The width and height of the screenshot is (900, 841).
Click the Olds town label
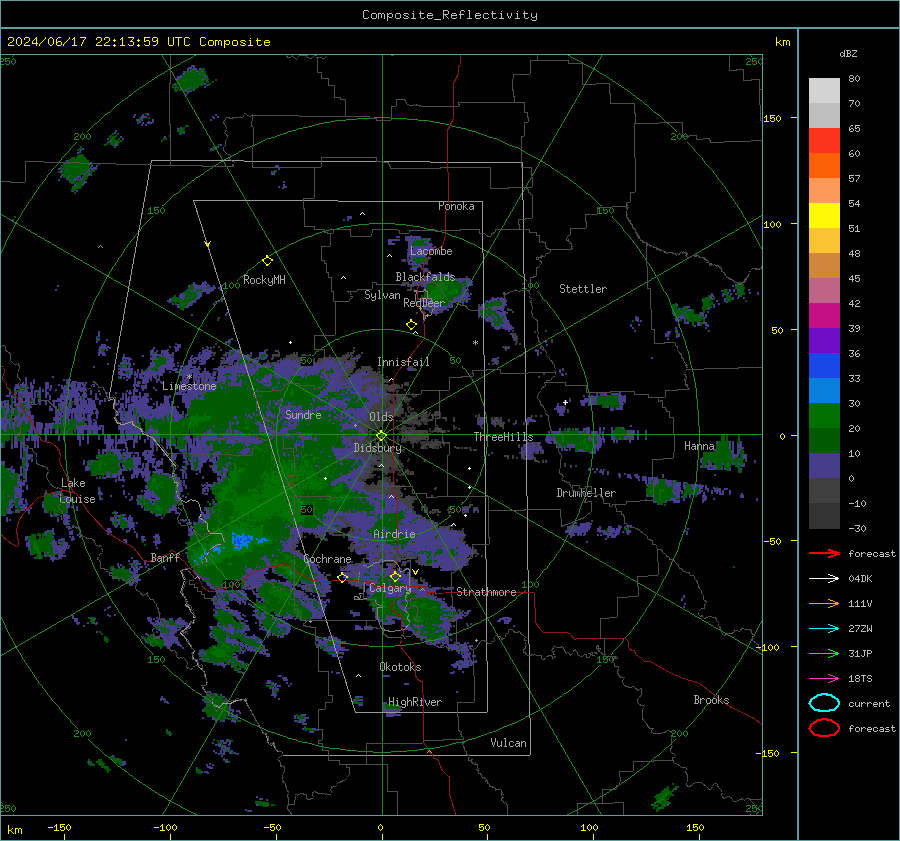(381, 417)
